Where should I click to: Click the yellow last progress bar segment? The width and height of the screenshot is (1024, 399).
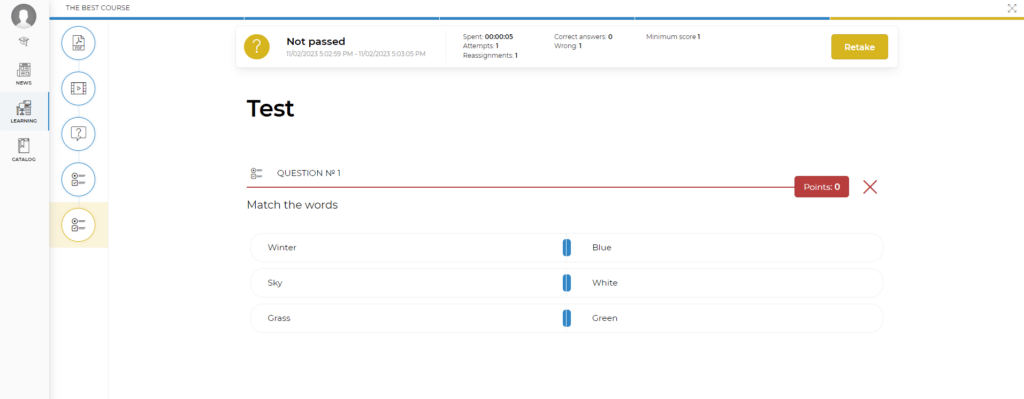(x=927, y=18)
